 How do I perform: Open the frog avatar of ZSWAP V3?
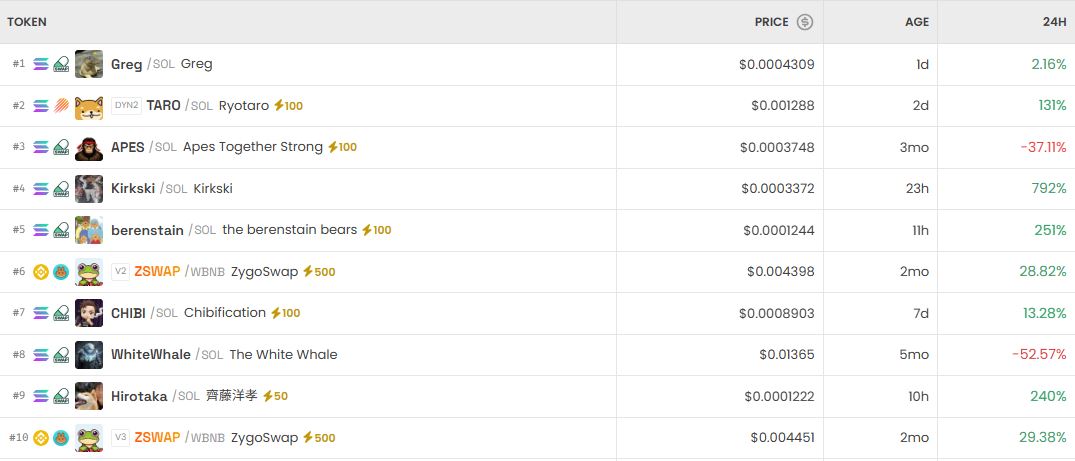pos(89,438)
